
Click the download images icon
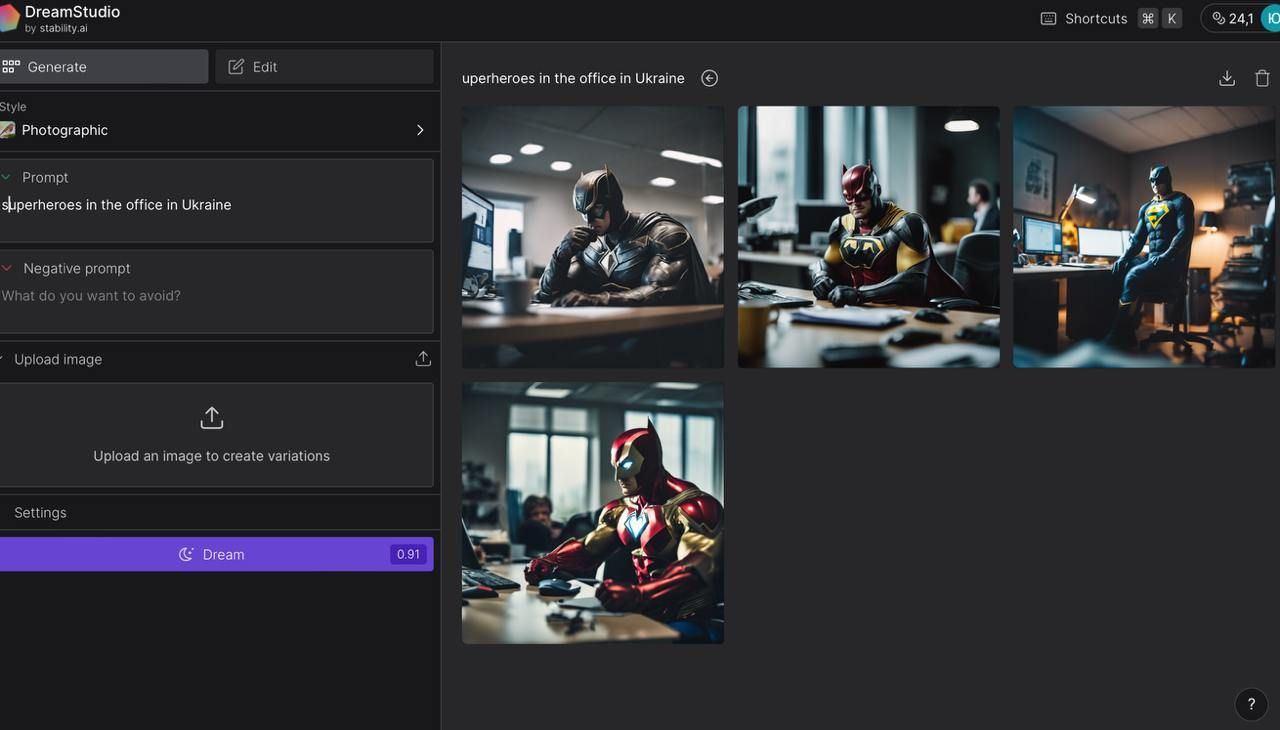click(1227, 78)
